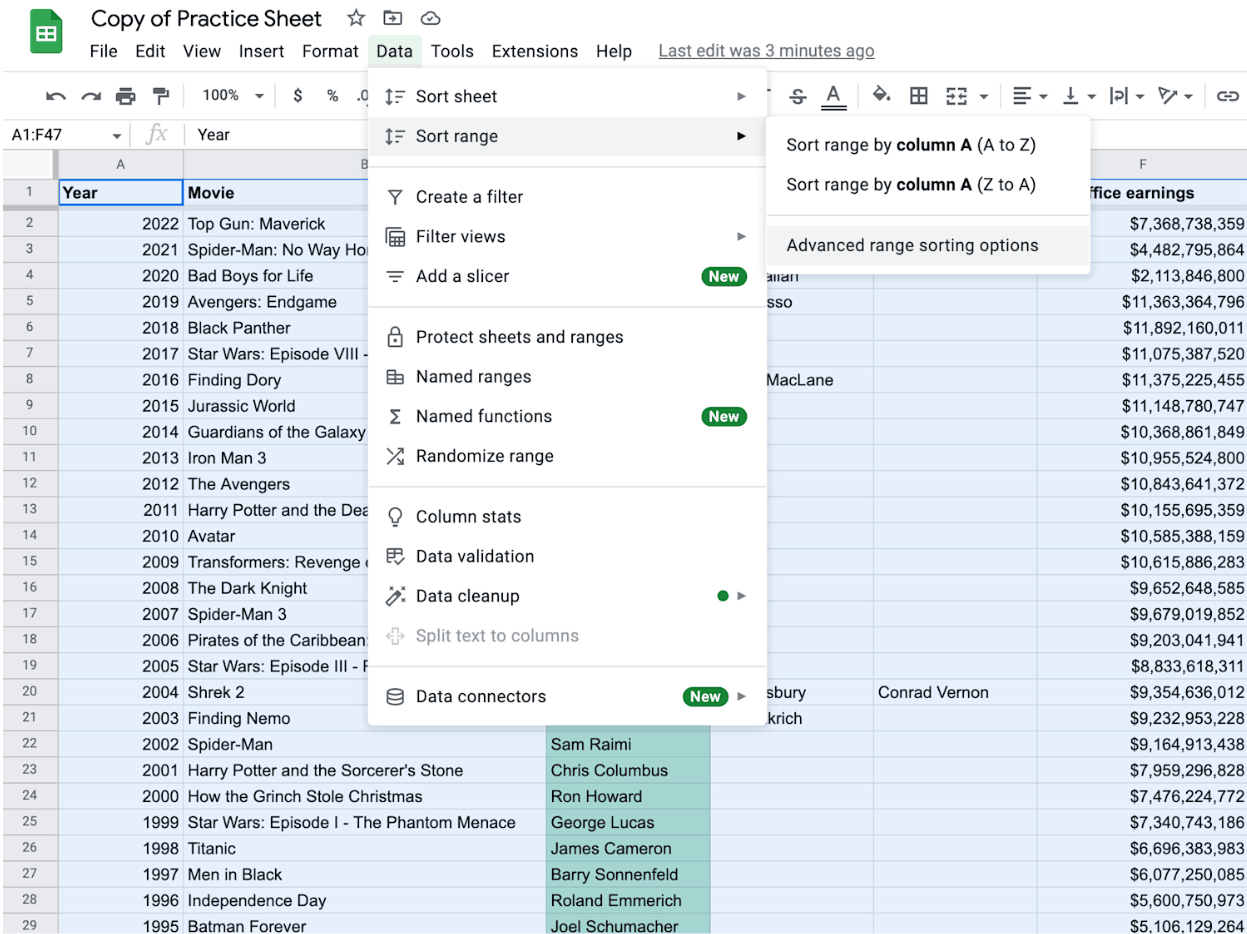This screenshot has width=1247, height=934.
Task: Format selection as currency
Action: point(297,96)
